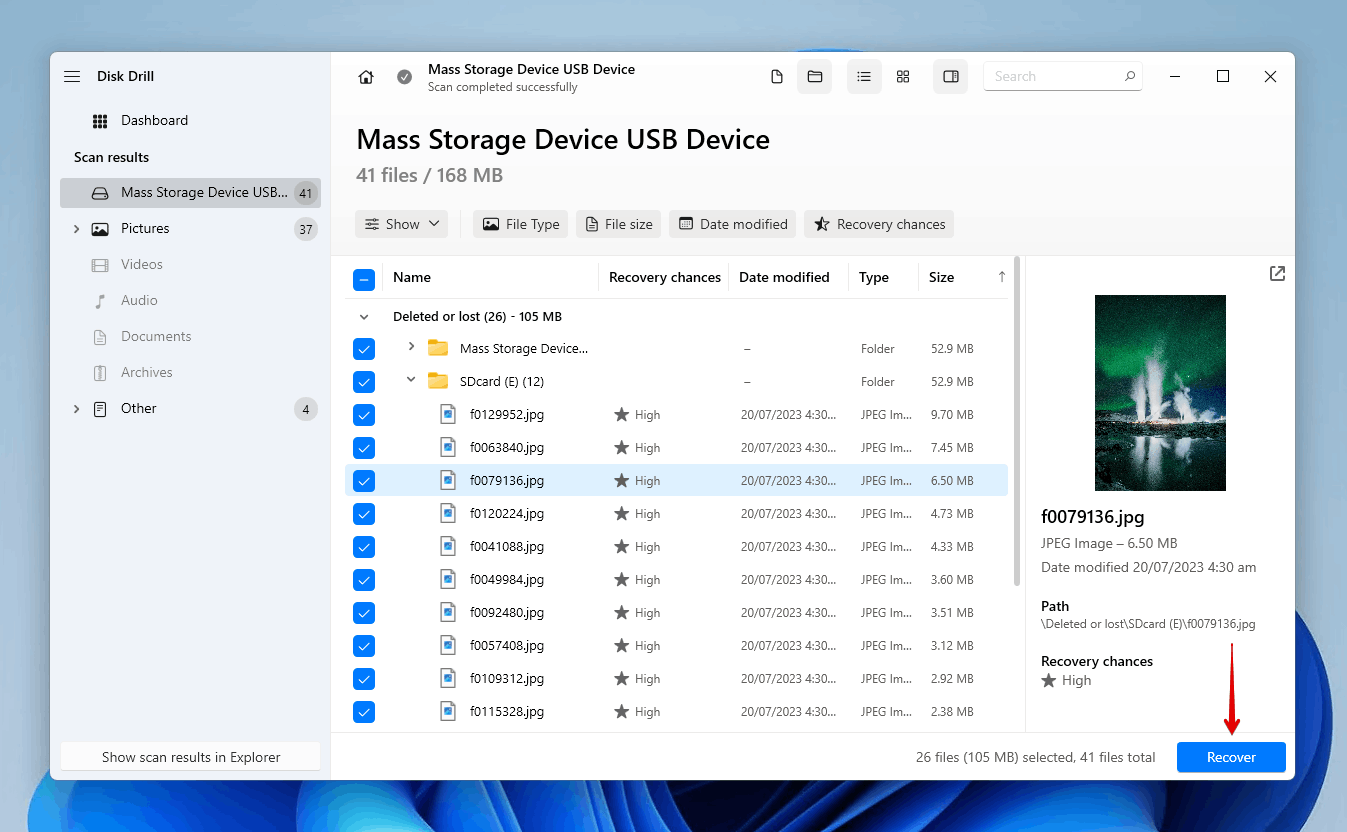Sort by the Name column header

(x=412, y=277)
